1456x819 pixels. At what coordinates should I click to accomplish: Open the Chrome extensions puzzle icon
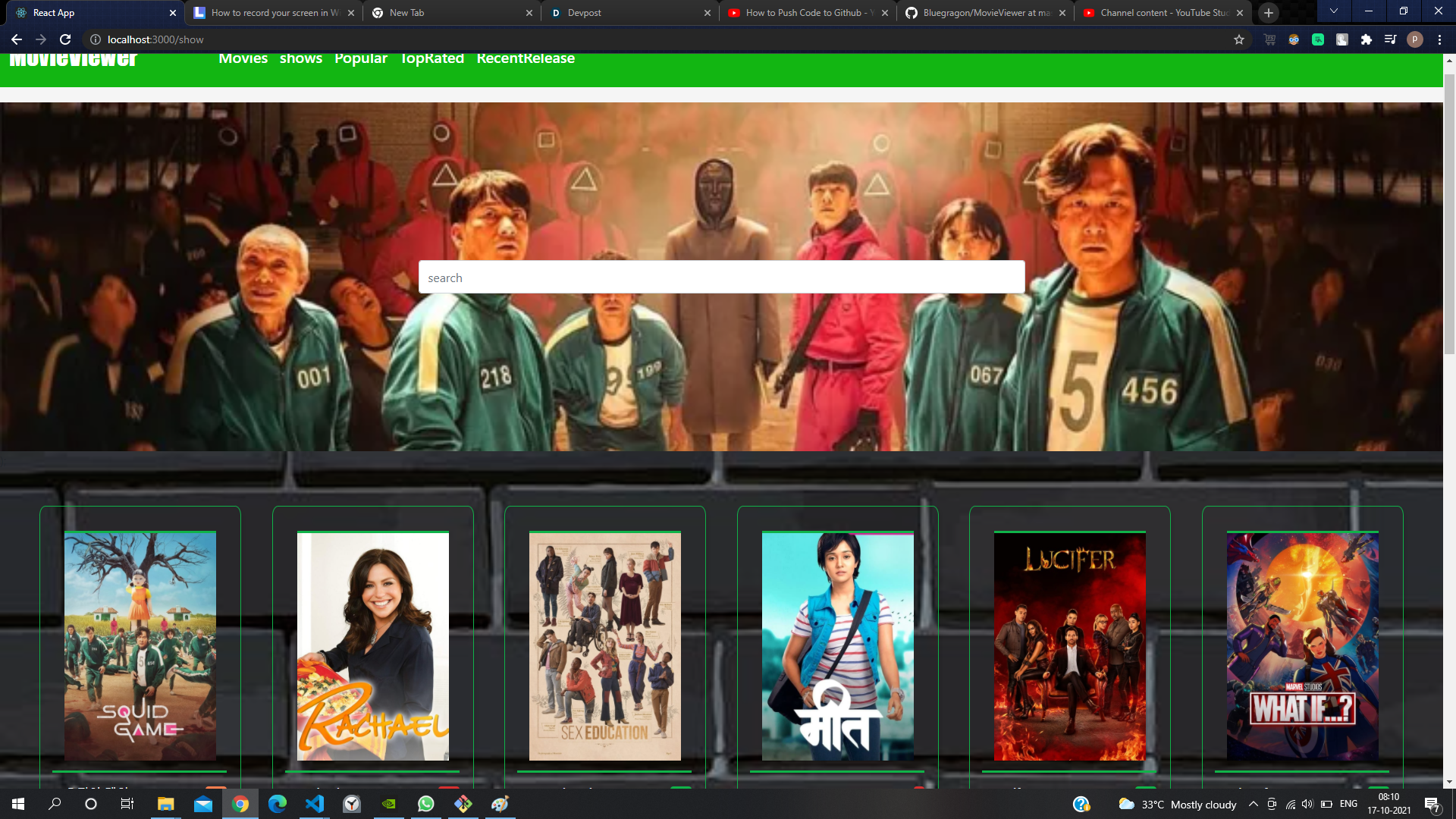(1366, 39)
